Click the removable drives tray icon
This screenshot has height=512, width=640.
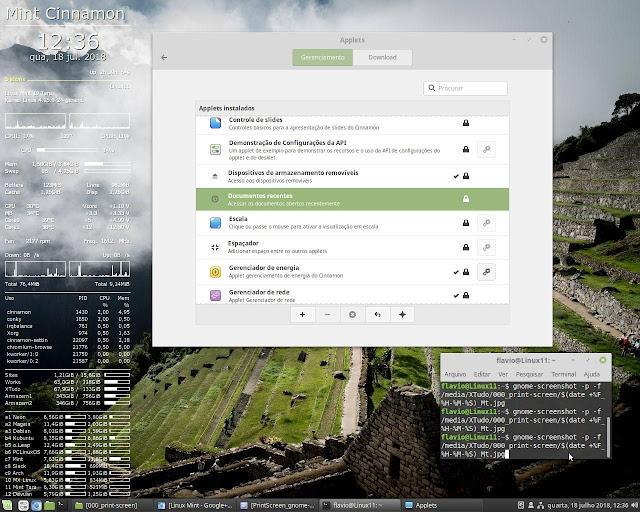(x=521, y=505)
